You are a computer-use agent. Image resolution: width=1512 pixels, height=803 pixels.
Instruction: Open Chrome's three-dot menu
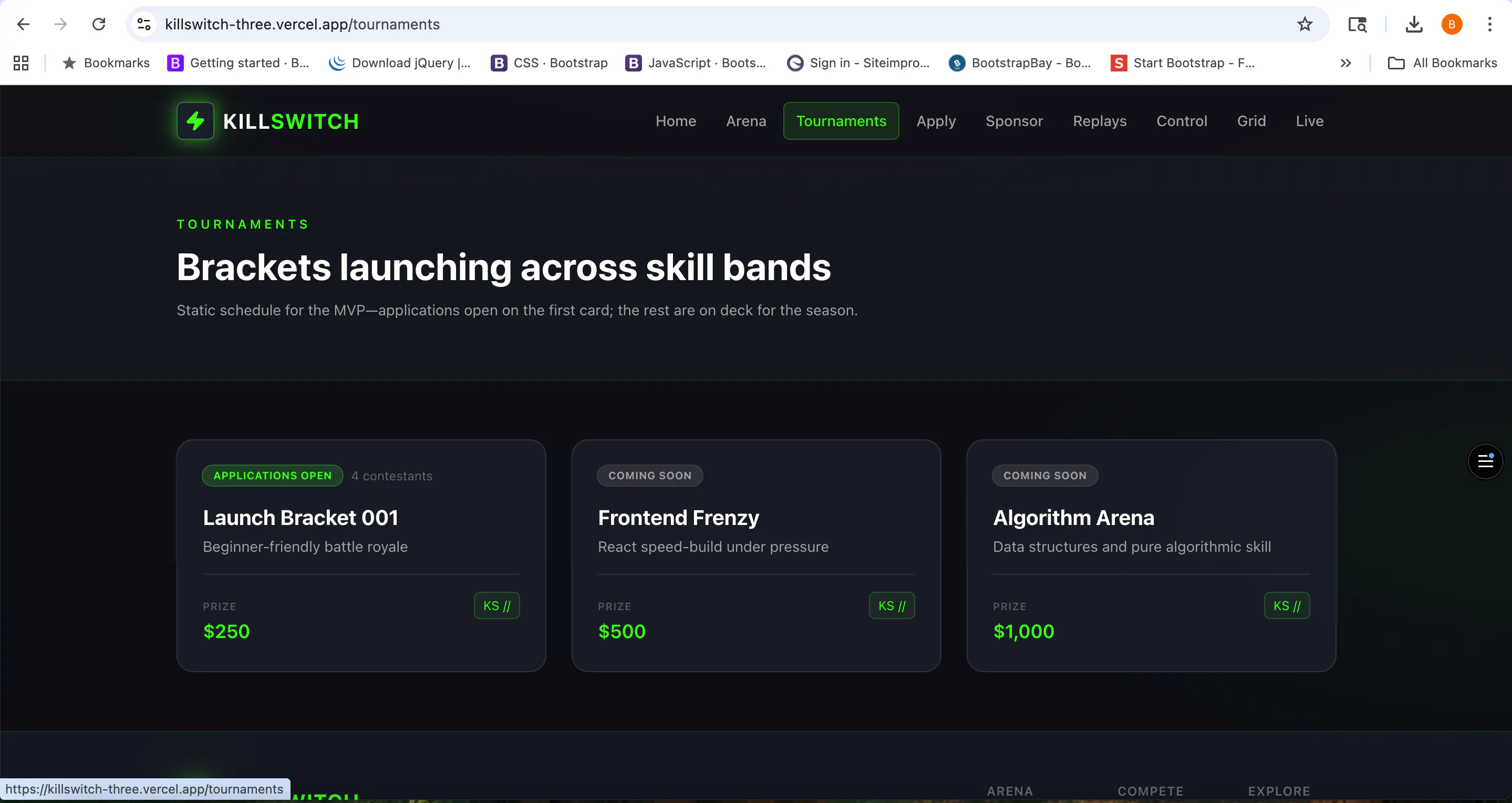[x=1490, y=24]
